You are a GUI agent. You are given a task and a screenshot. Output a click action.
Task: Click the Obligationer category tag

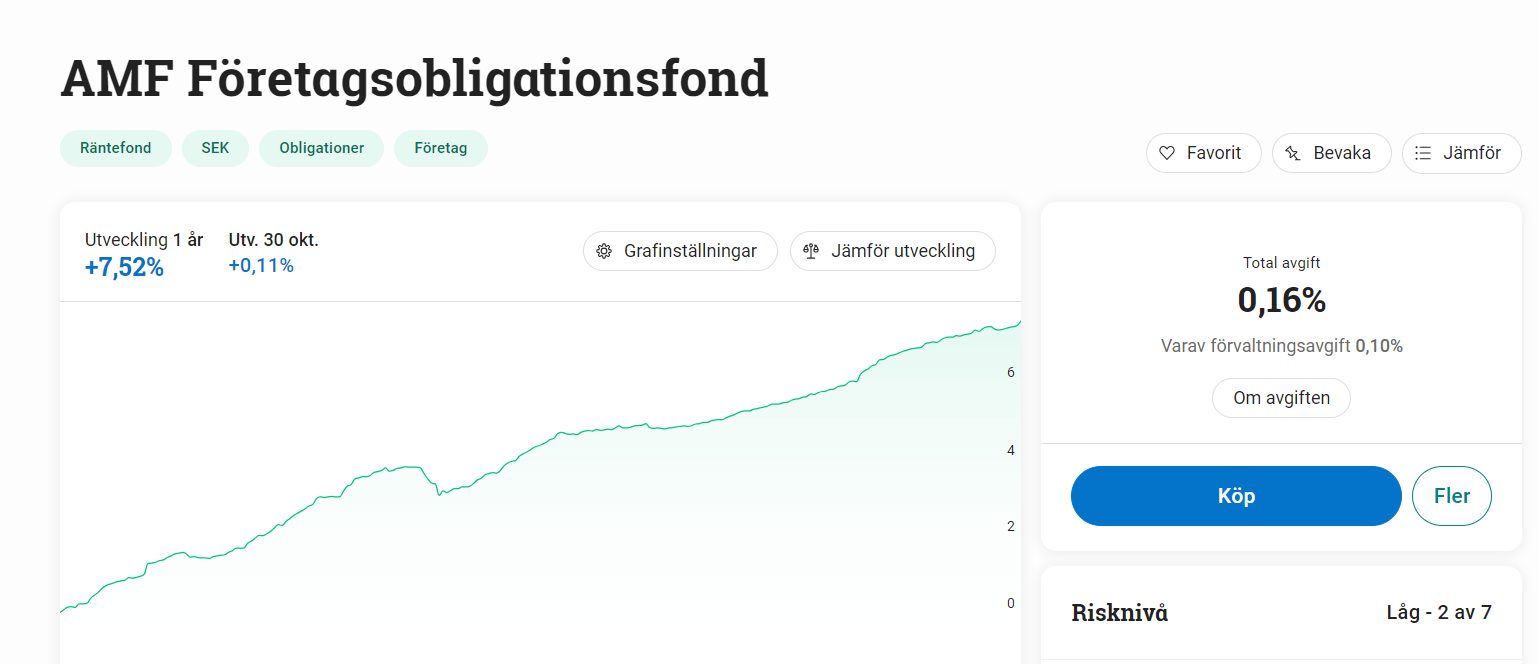321,148
